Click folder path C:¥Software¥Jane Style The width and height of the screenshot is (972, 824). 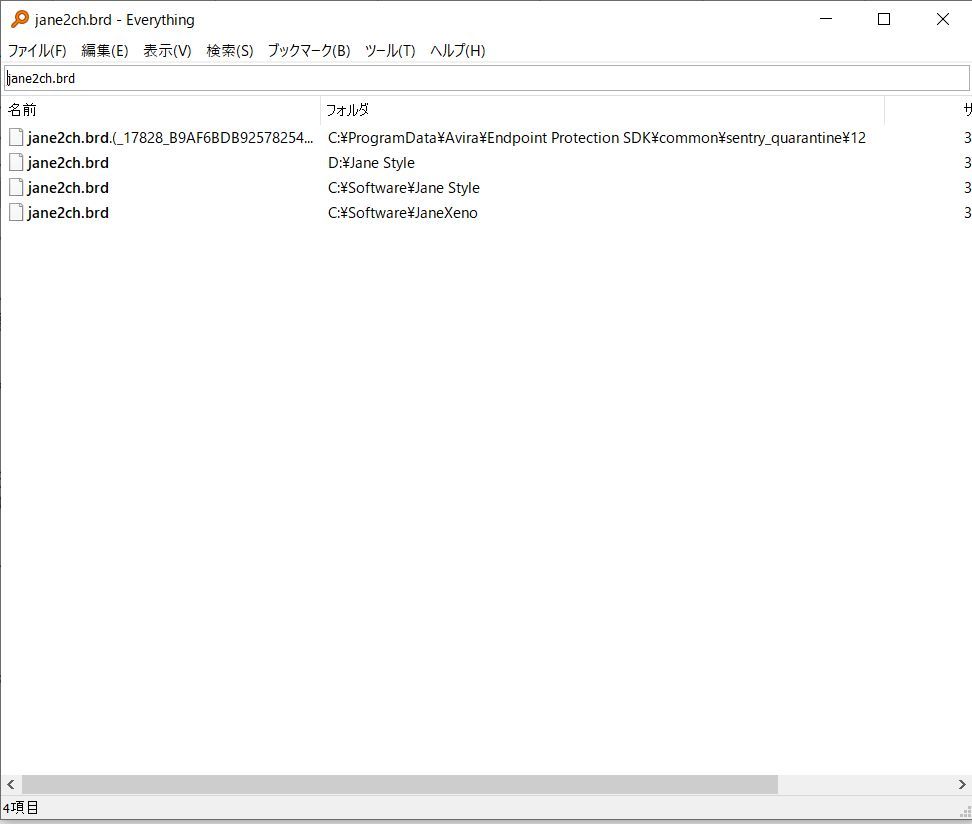404,187
